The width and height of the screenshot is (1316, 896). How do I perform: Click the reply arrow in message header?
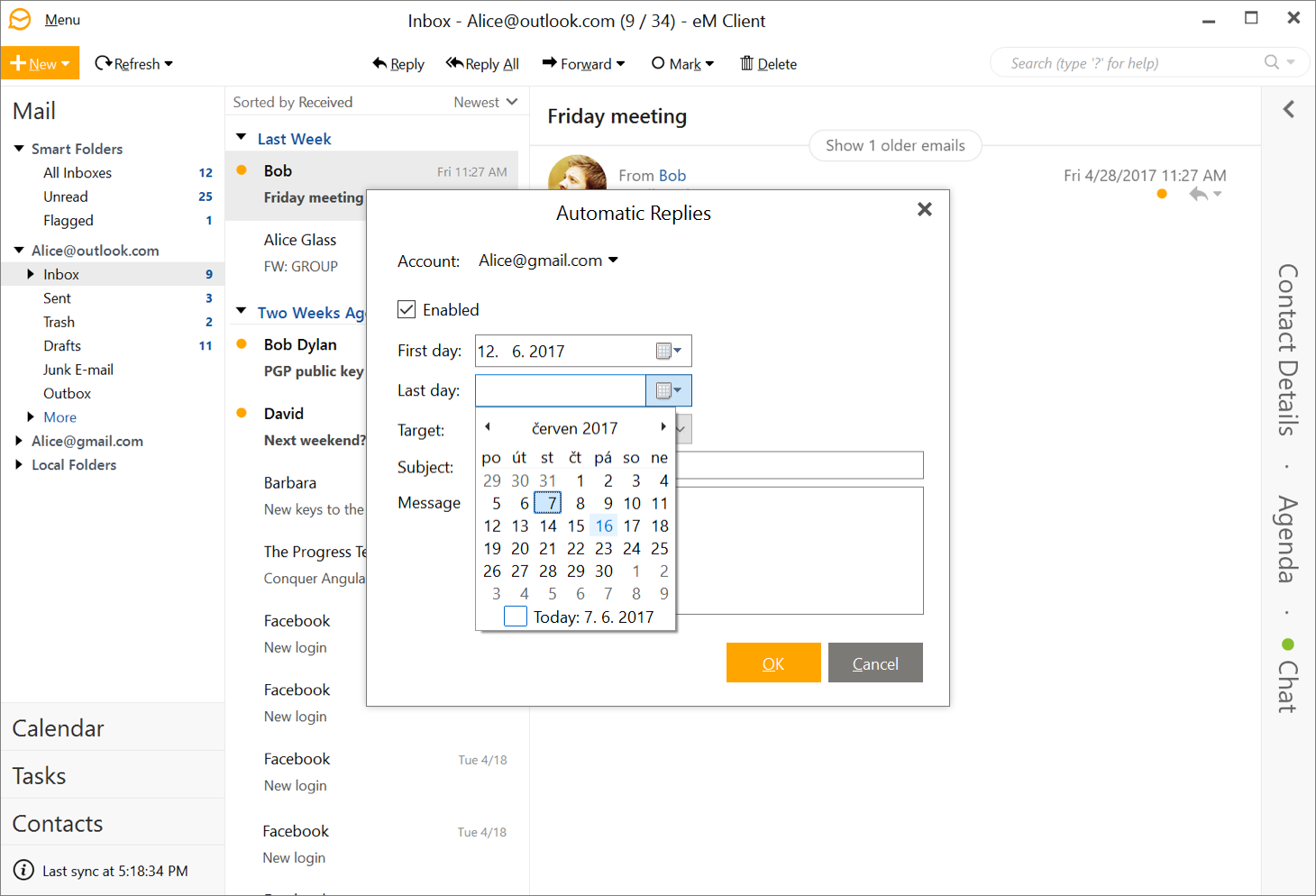[x=1198, y=194]
